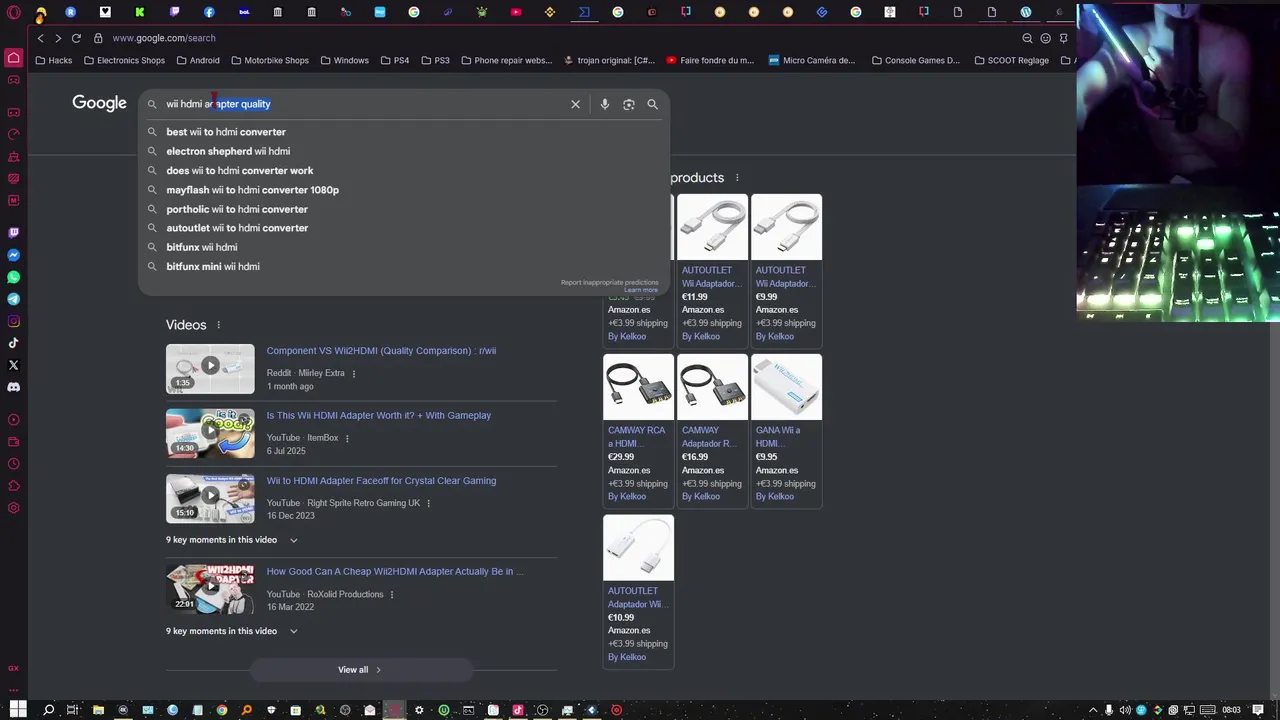Open Discord in the Opera sidebar
The width and height of the screenshot is (1280, 720).
(14, 387)
